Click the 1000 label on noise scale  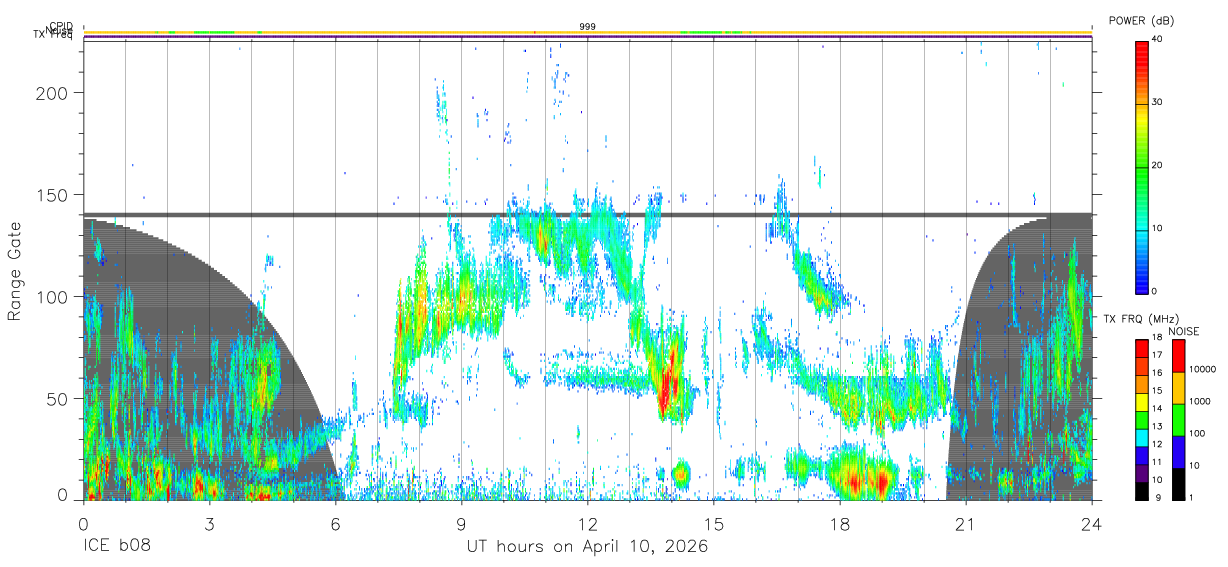coord(1201,402)
